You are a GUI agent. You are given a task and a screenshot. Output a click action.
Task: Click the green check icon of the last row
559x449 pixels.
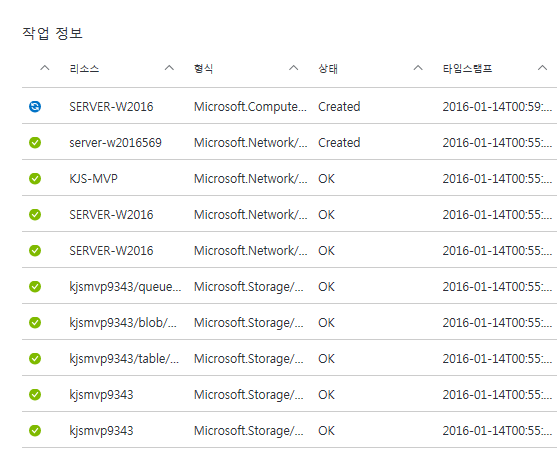(35, 430)
